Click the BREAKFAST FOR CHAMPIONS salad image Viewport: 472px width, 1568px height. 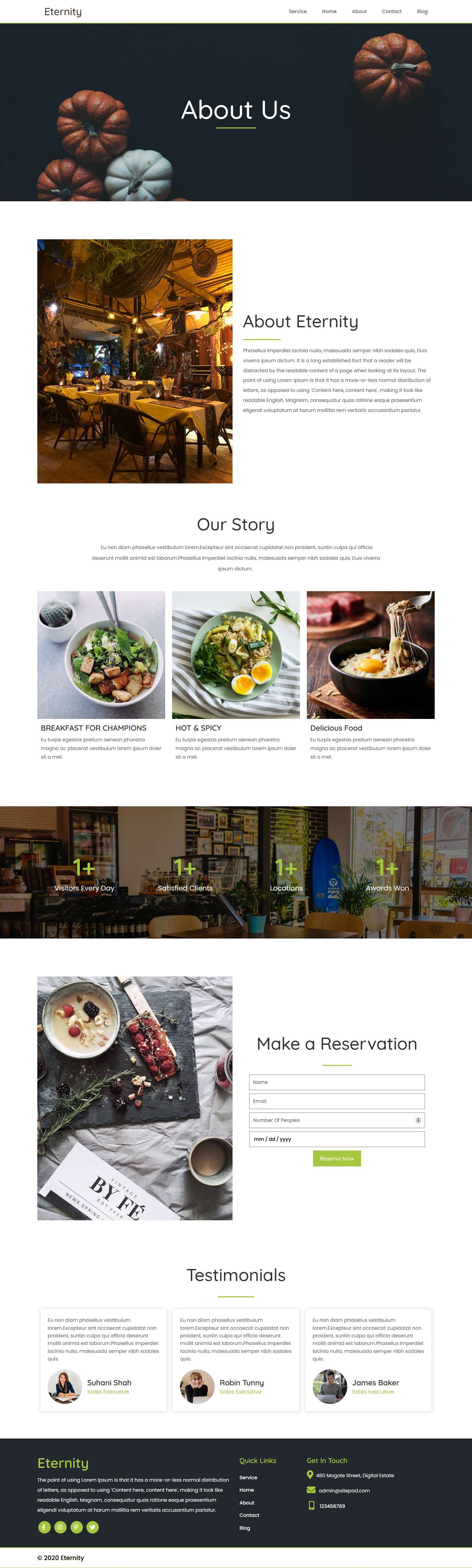[101, 654]
